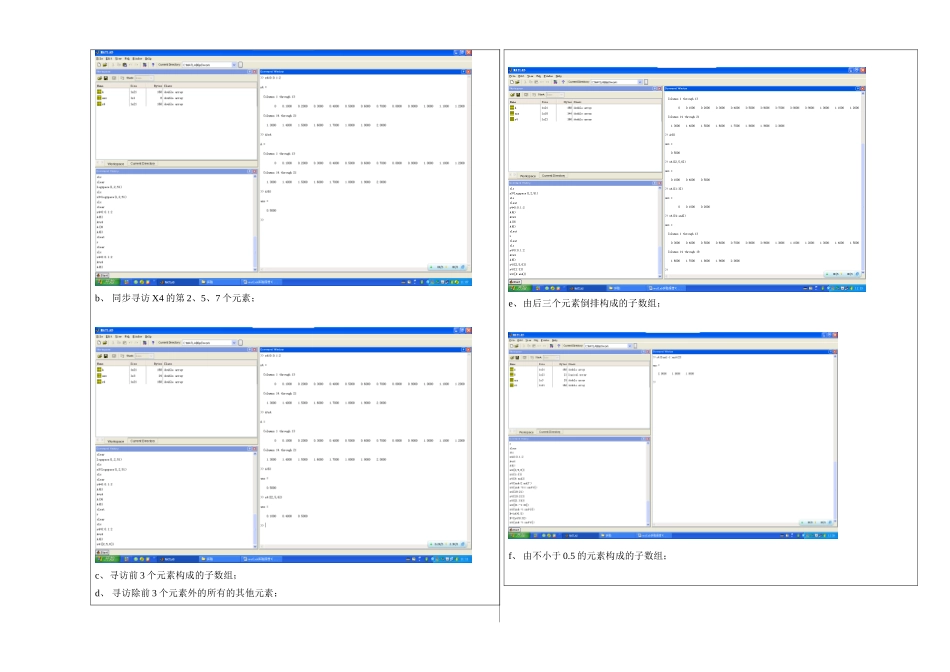Click Open file icon in MATLAB screenshot above caption b
Viewport: 950px width, 672px height.
pos(105,65)
